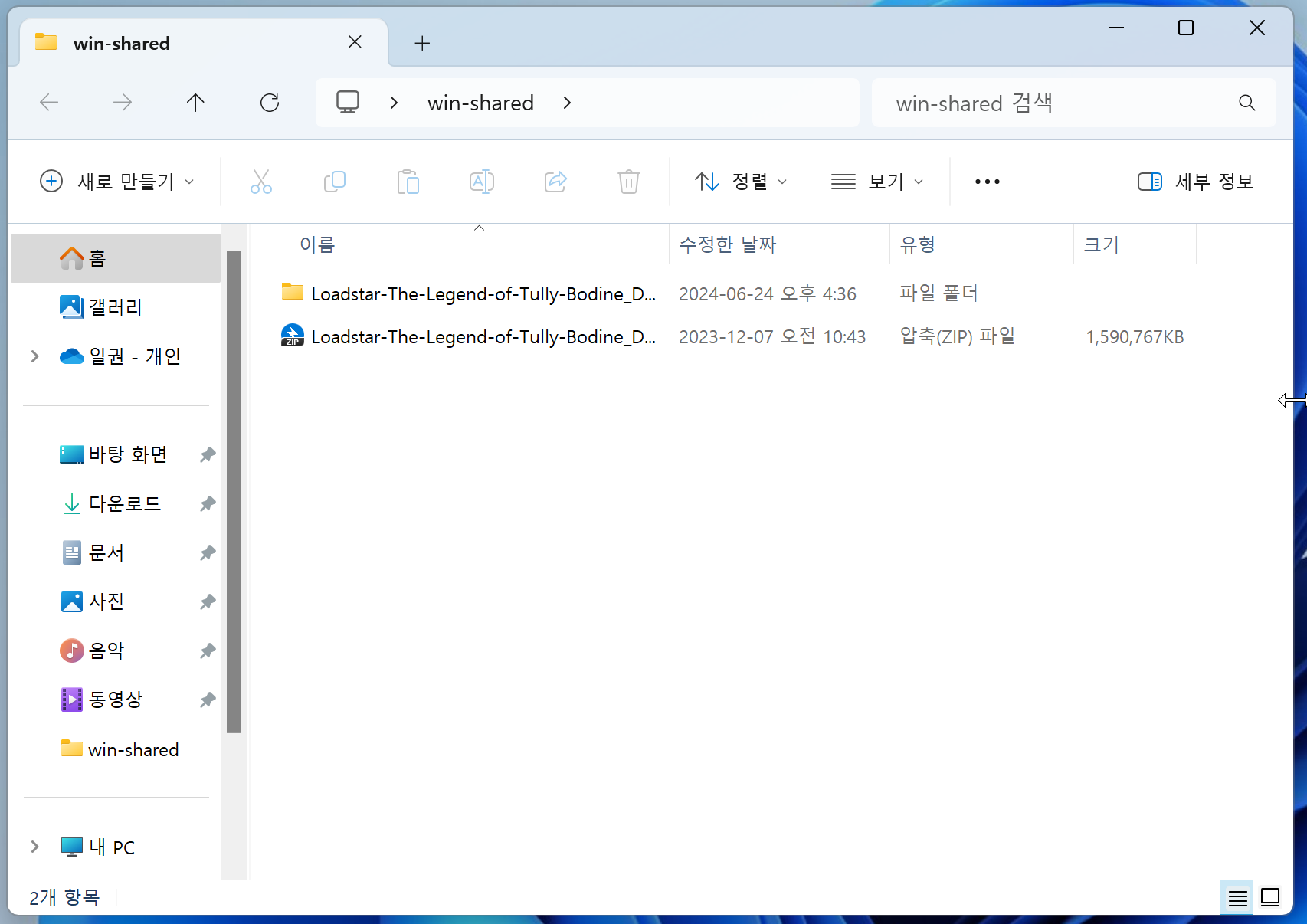Click pin icon next to 문서
The height and width of the screenshot is (924, 1307).
(x=208, y=552)
